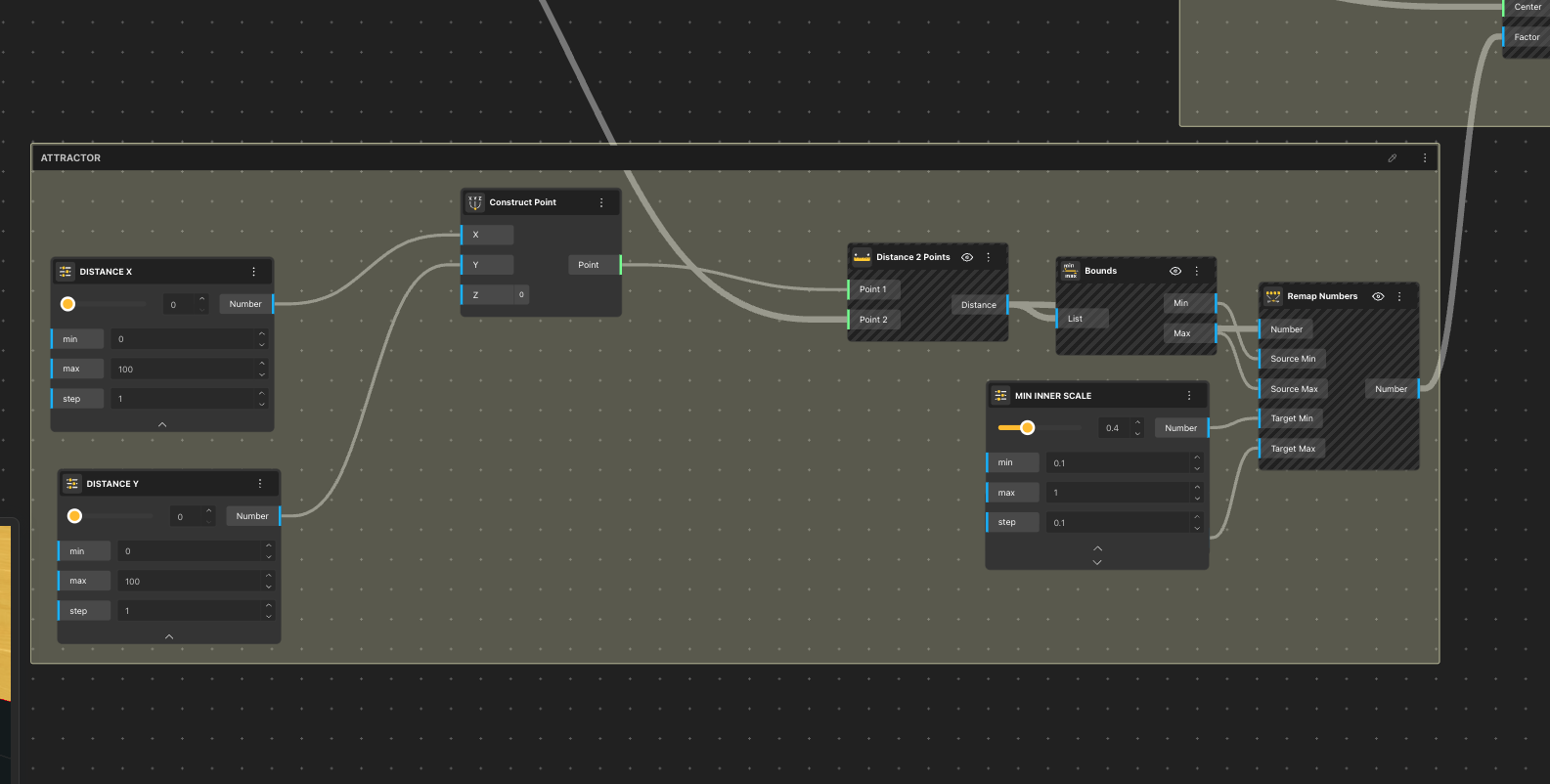Collapse the DISTANCE X settings chevron
1550x784 pixels.
[162, 424]
